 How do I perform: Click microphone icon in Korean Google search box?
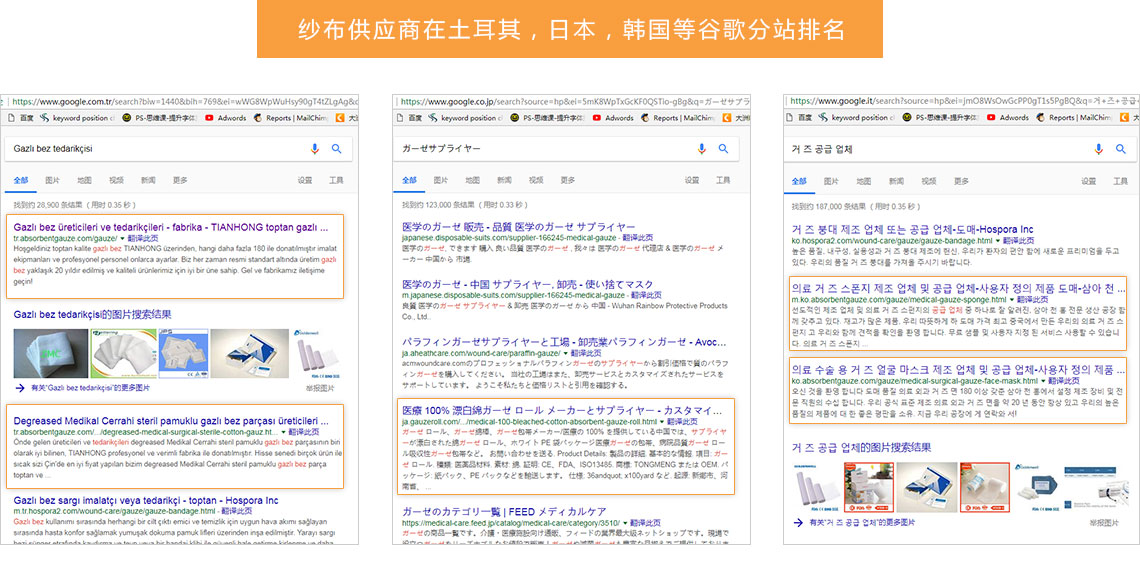tap(1099, 149)
